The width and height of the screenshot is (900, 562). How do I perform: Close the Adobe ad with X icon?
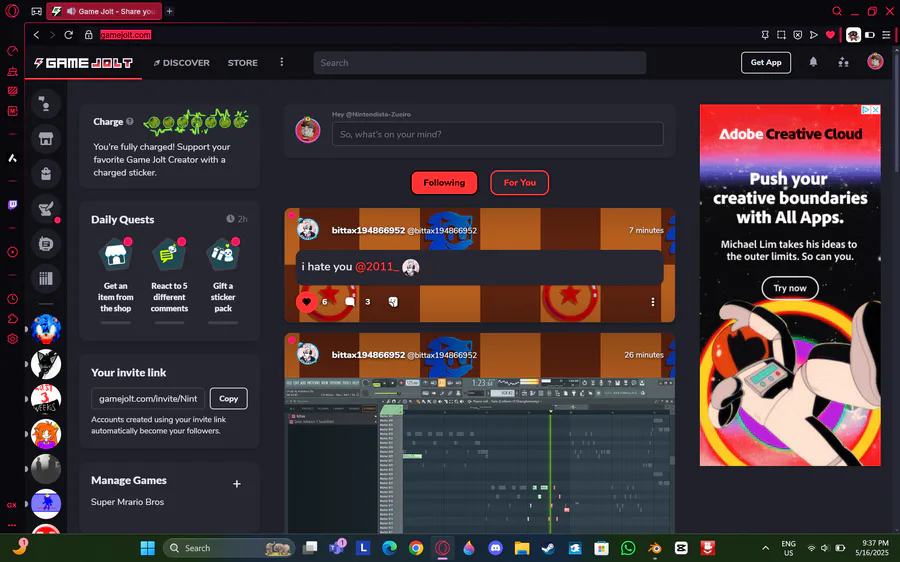click(x=875, y=109)
